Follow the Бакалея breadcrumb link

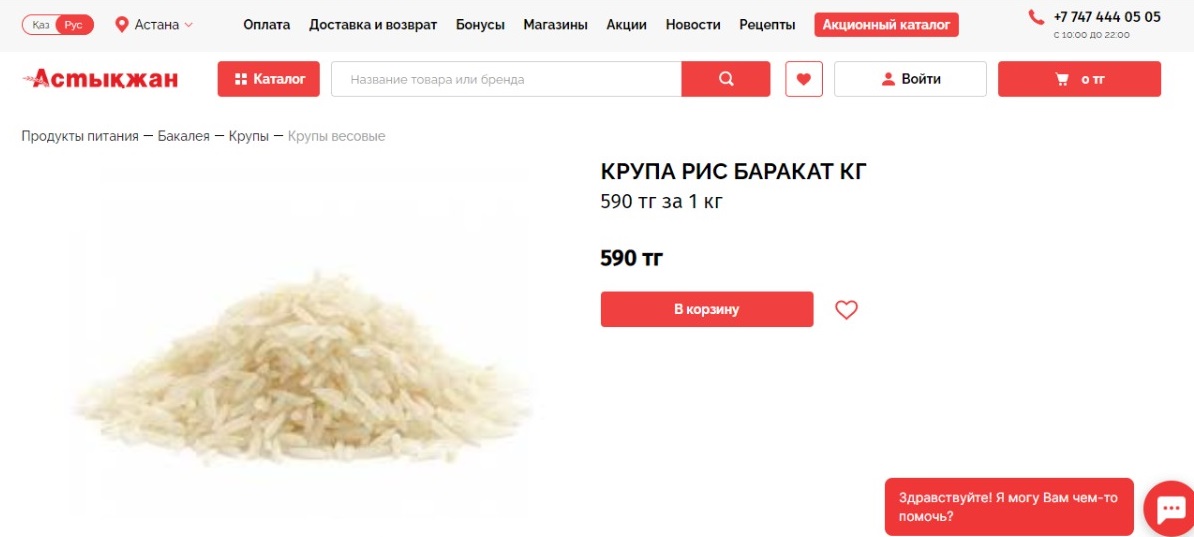(x=184, y=136)
